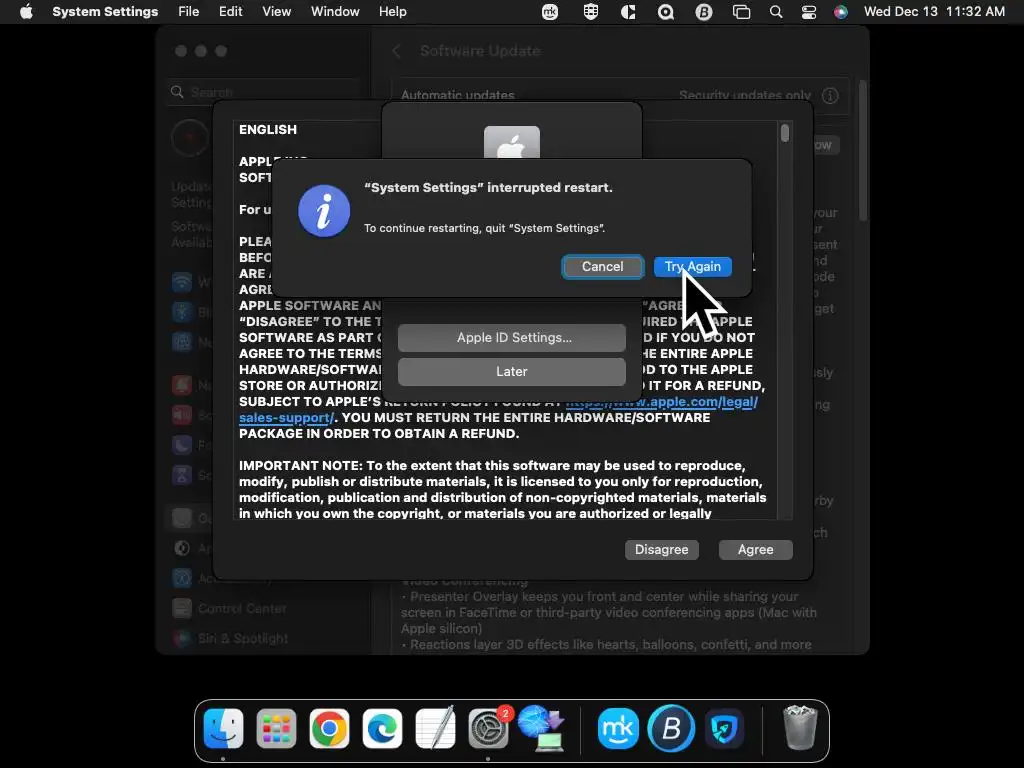The height and width of the screenshot is (768, 1024).
Task: Open the View menu
Action: click(276, 12)
